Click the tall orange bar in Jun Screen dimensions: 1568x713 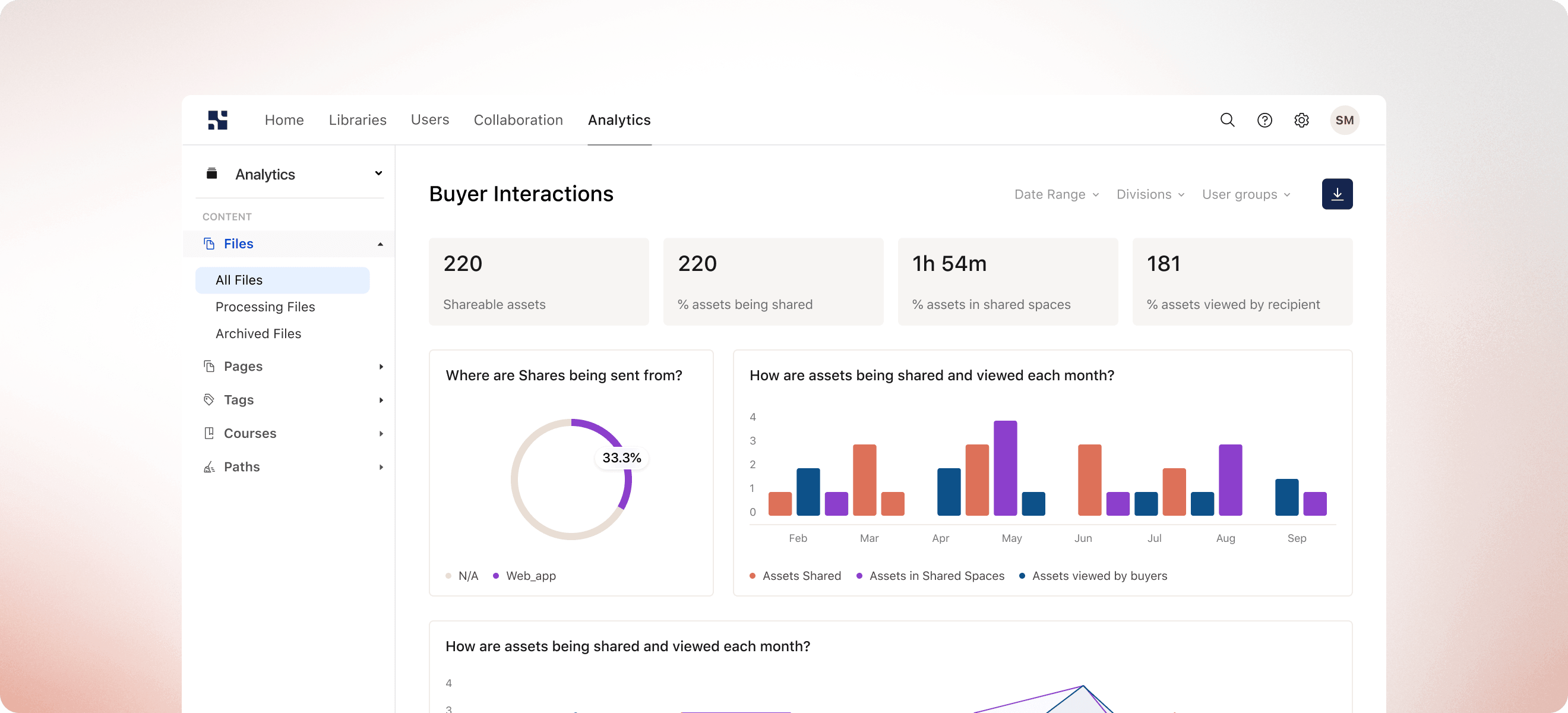tap(1089, 480)
